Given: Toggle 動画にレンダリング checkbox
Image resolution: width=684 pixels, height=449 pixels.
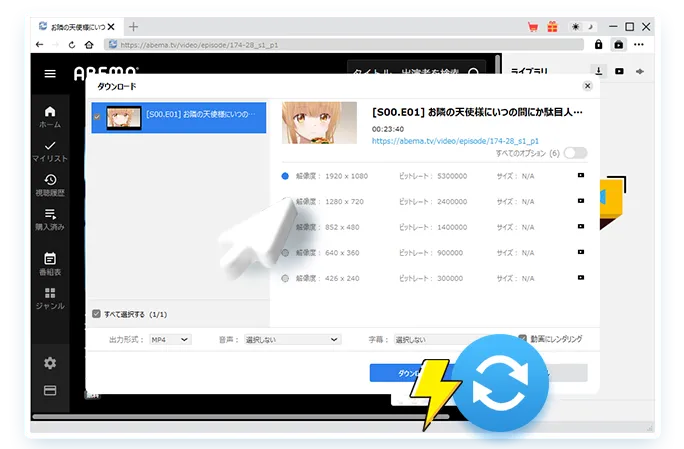Looking at the screenshot, I should [x=522, y=339].
